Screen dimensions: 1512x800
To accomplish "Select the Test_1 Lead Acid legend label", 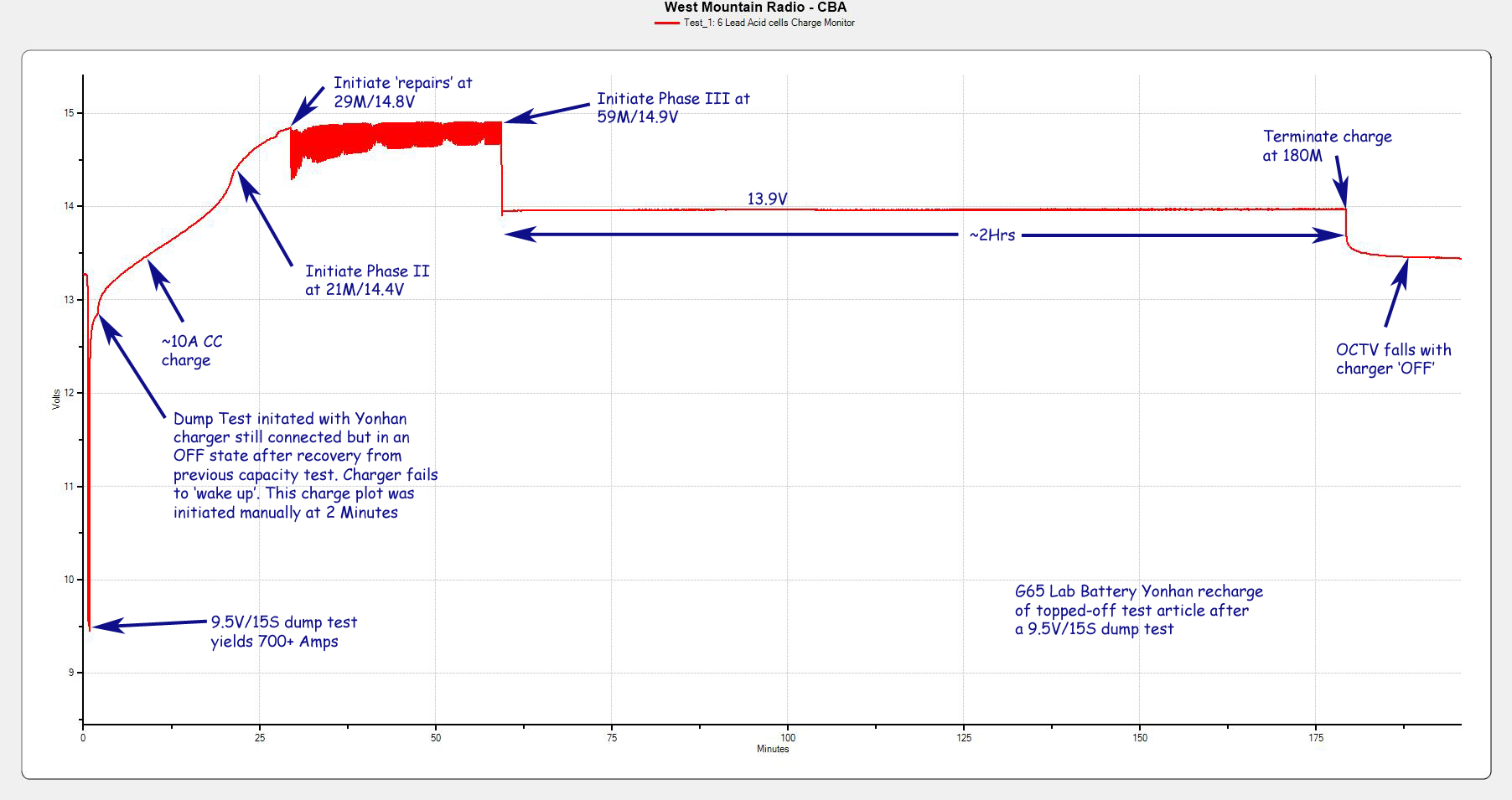I will [769, 23].
